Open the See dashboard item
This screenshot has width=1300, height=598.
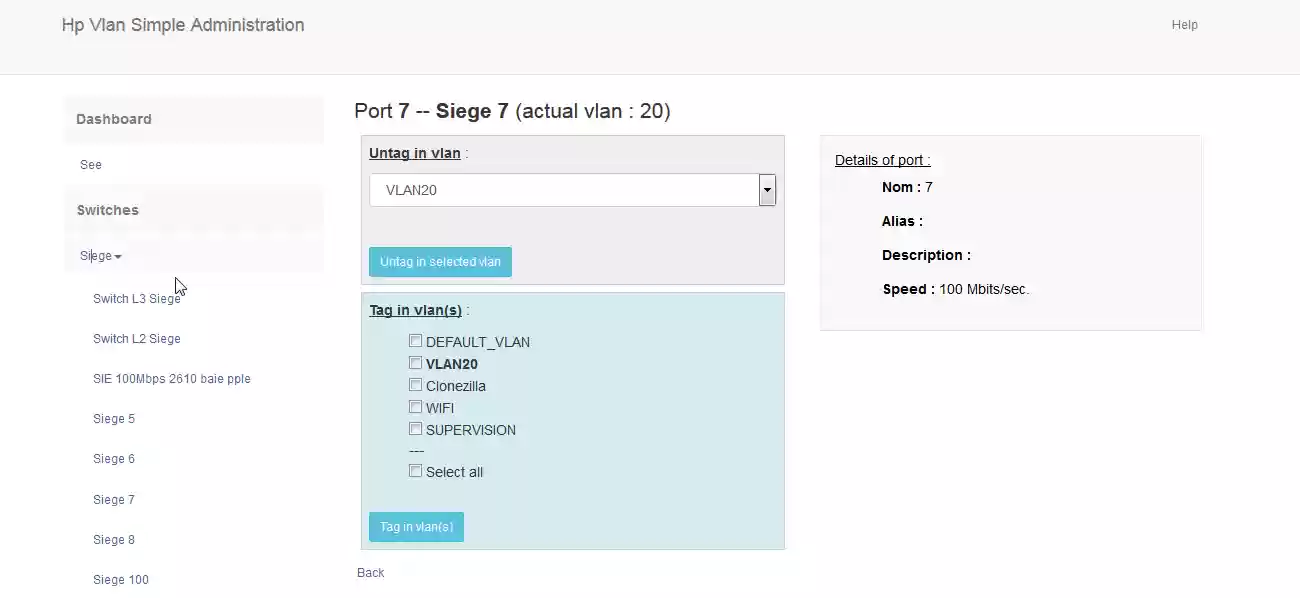coord(91,165)
